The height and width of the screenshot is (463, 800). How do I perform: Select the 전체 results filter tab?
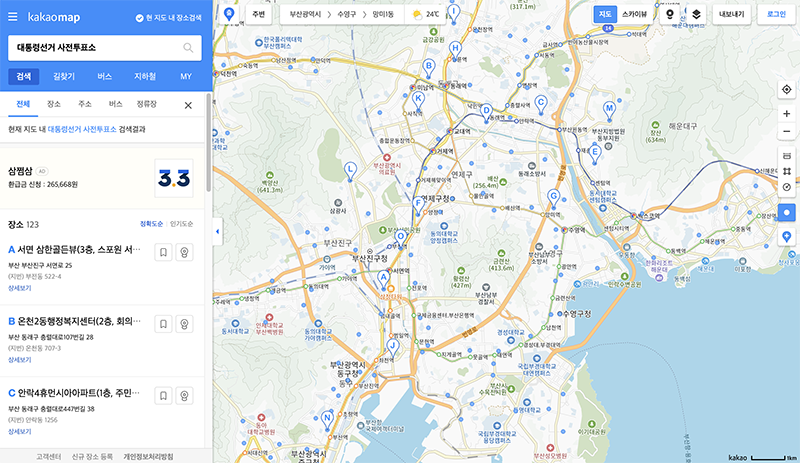point(23,104)
